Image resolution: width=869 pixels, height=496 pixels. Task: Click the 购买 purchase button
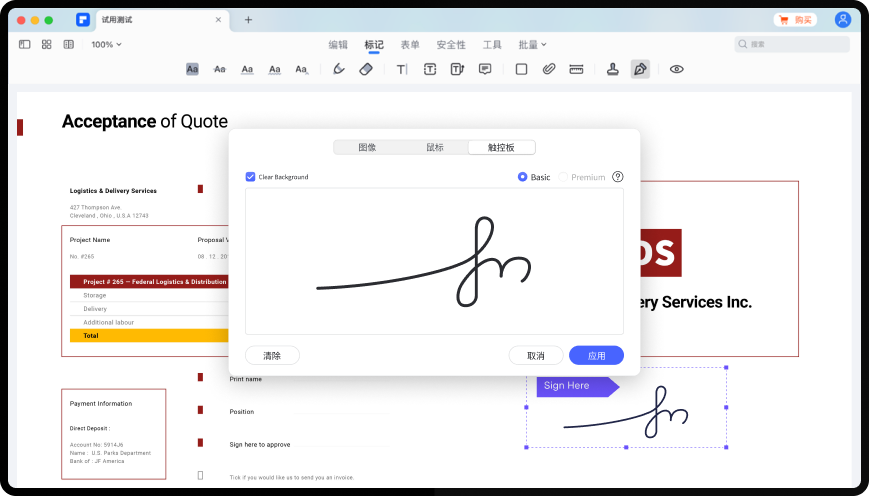[795, 20]
